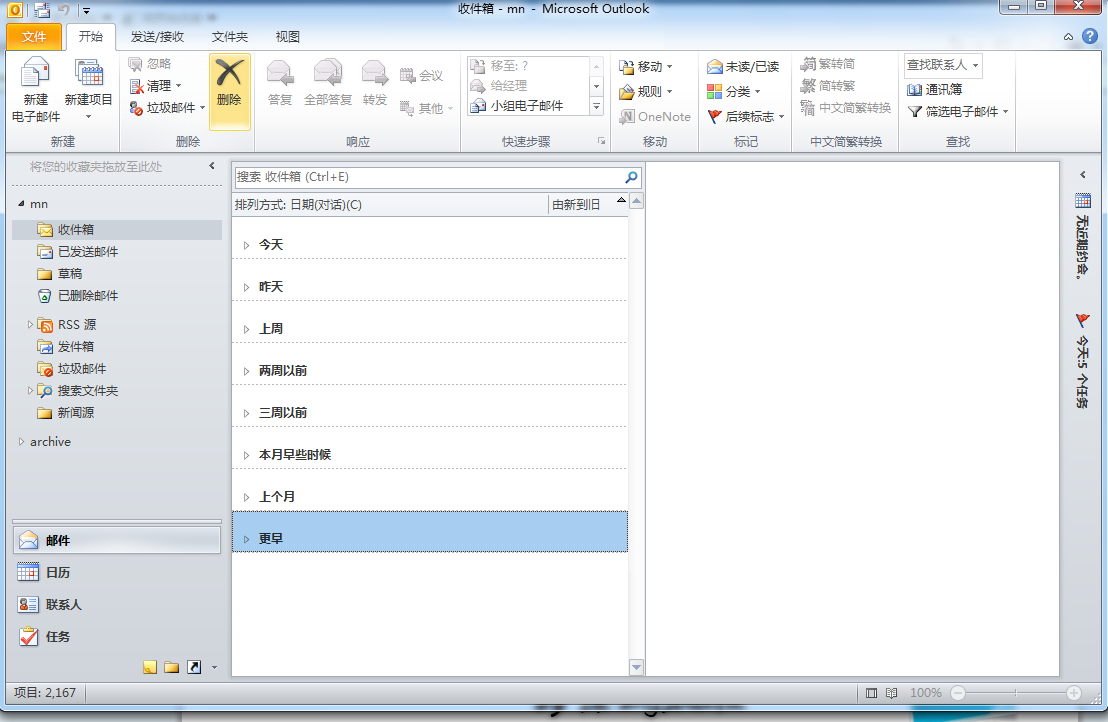Switch to 日历 calendar view

[x=117, y=572]
